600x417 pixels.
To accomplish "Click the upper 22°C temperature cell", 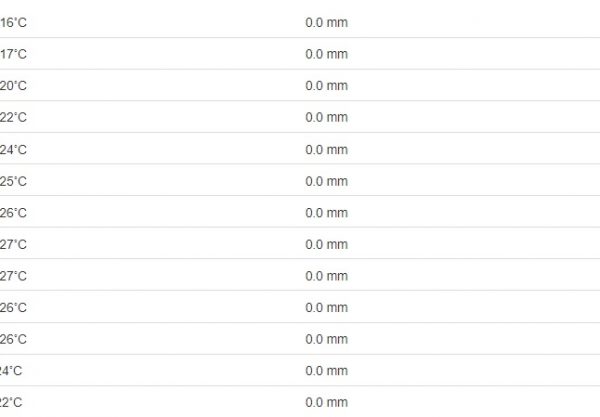I will 13,117.
